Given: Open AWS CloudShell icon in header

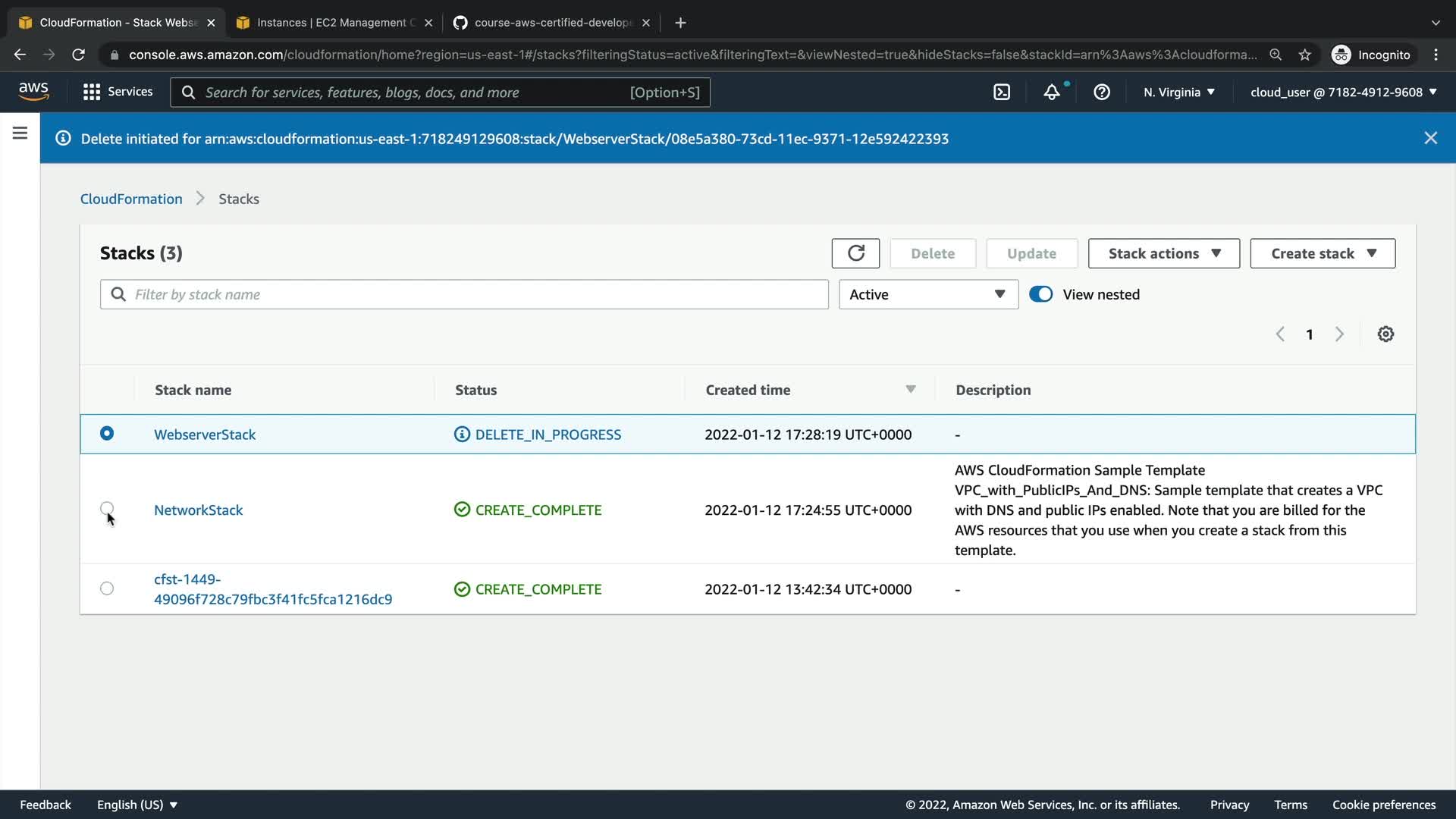Looking at the screenshot, I should (1002, 93).
